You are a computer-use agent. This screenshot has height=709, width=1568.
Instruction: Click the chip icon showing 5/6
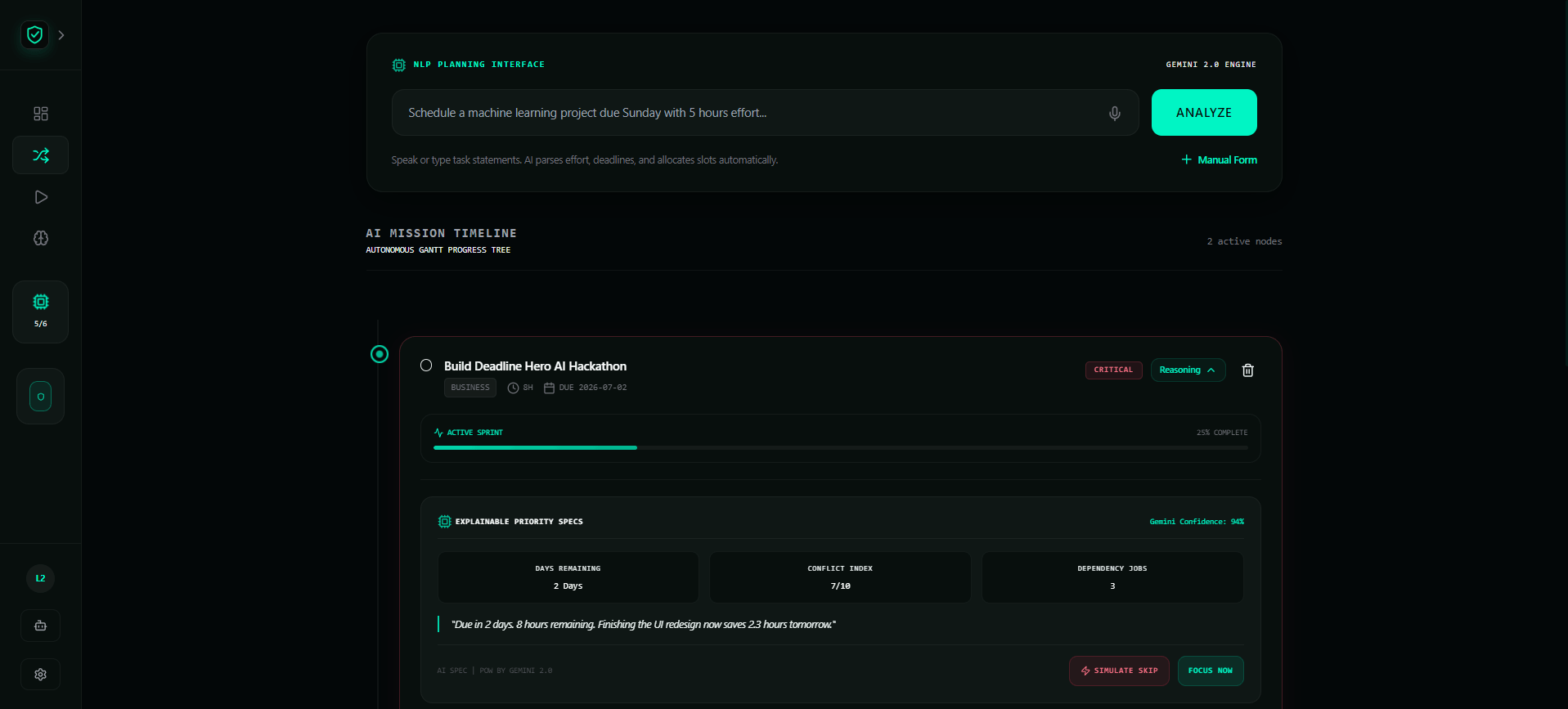[40, 312]
